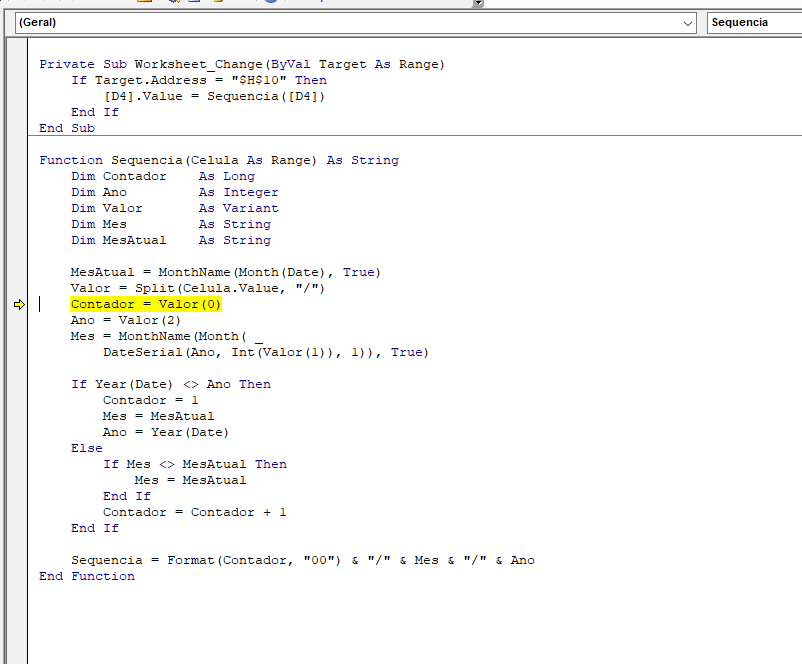
Task: Click the Mes = MonthName(Month( _ line
Action: pyautogui.click(x=167, y=337)
